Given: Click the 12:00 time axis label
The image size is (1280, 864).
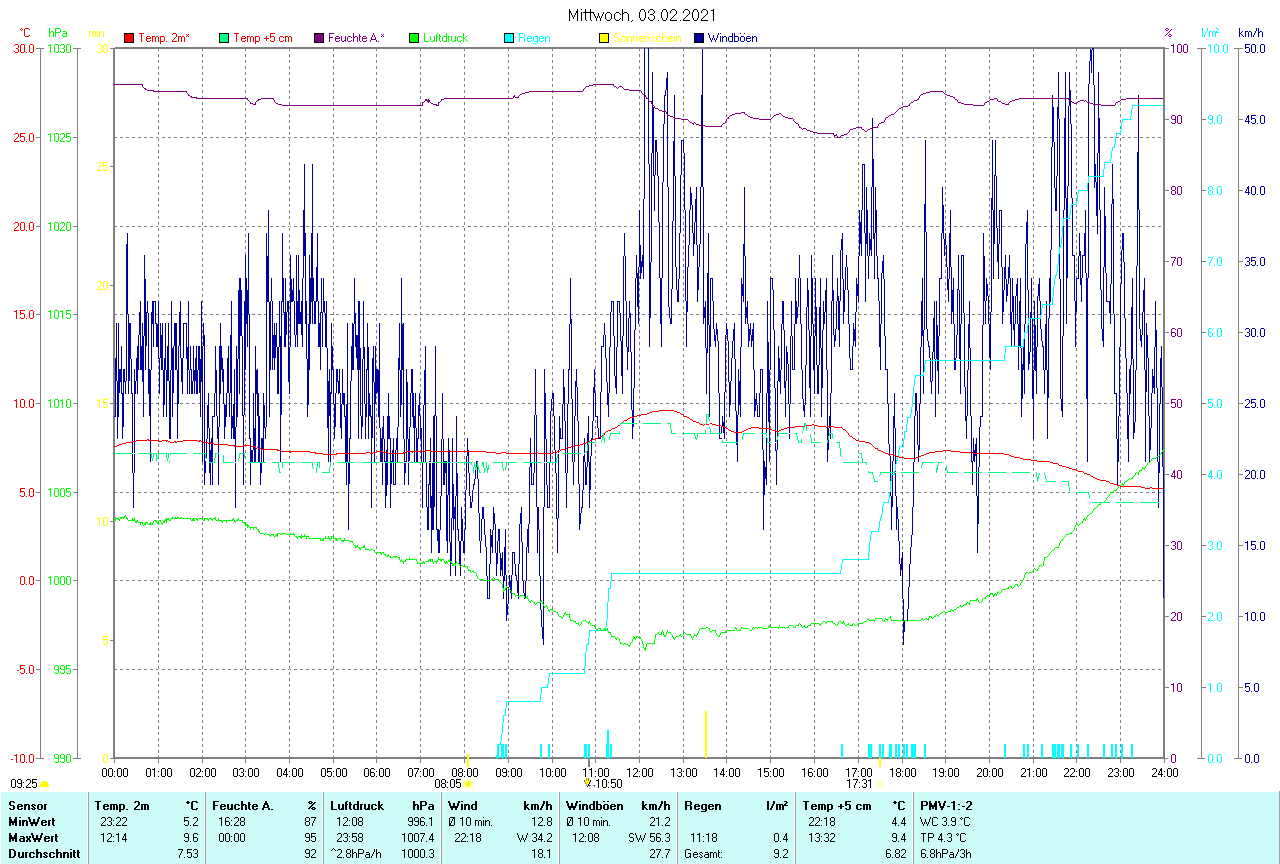Looking at the screenshot, I should tap(640, 772).
